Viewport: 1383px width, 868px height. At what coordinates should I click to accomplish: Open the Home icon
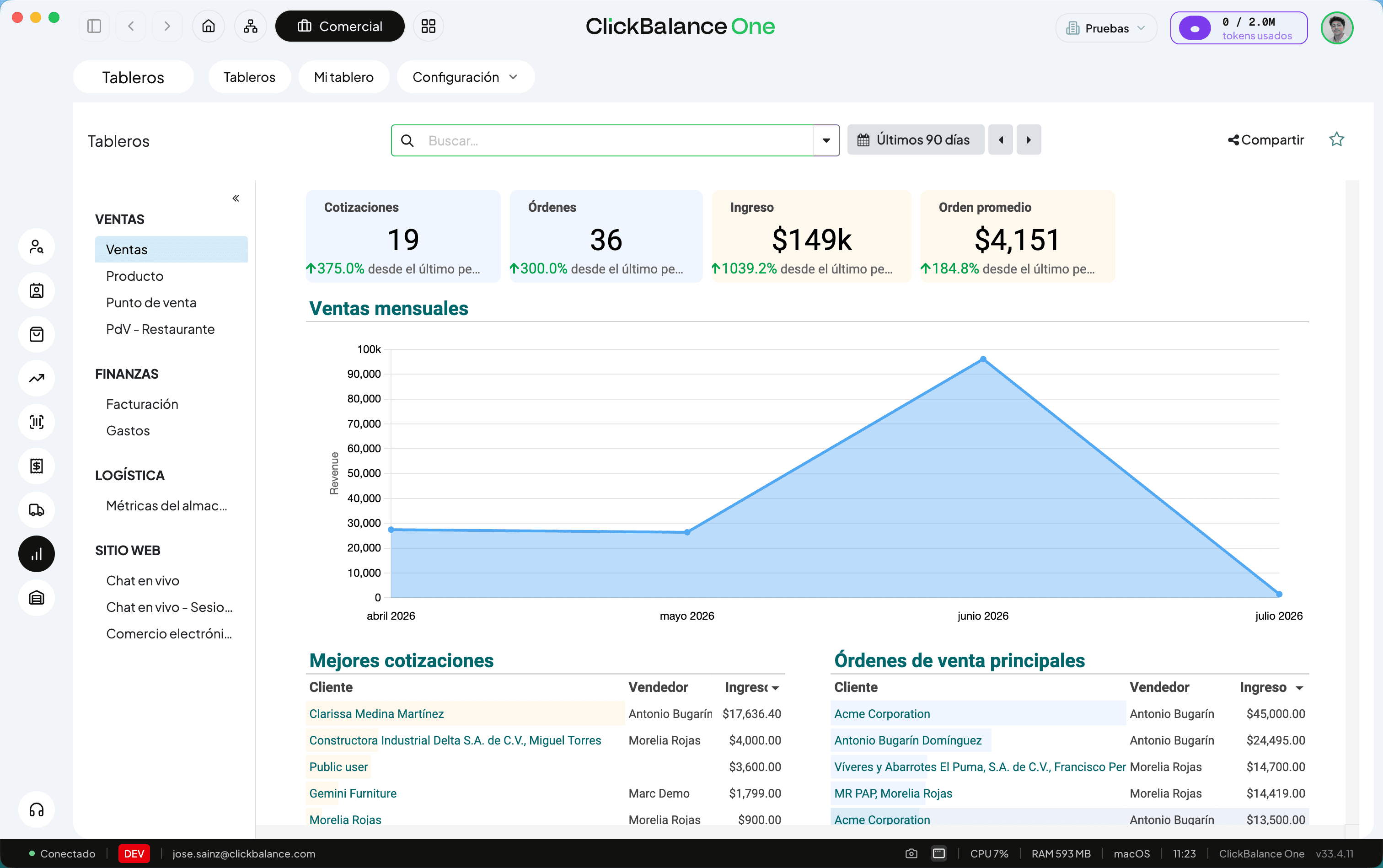[209, 27]
